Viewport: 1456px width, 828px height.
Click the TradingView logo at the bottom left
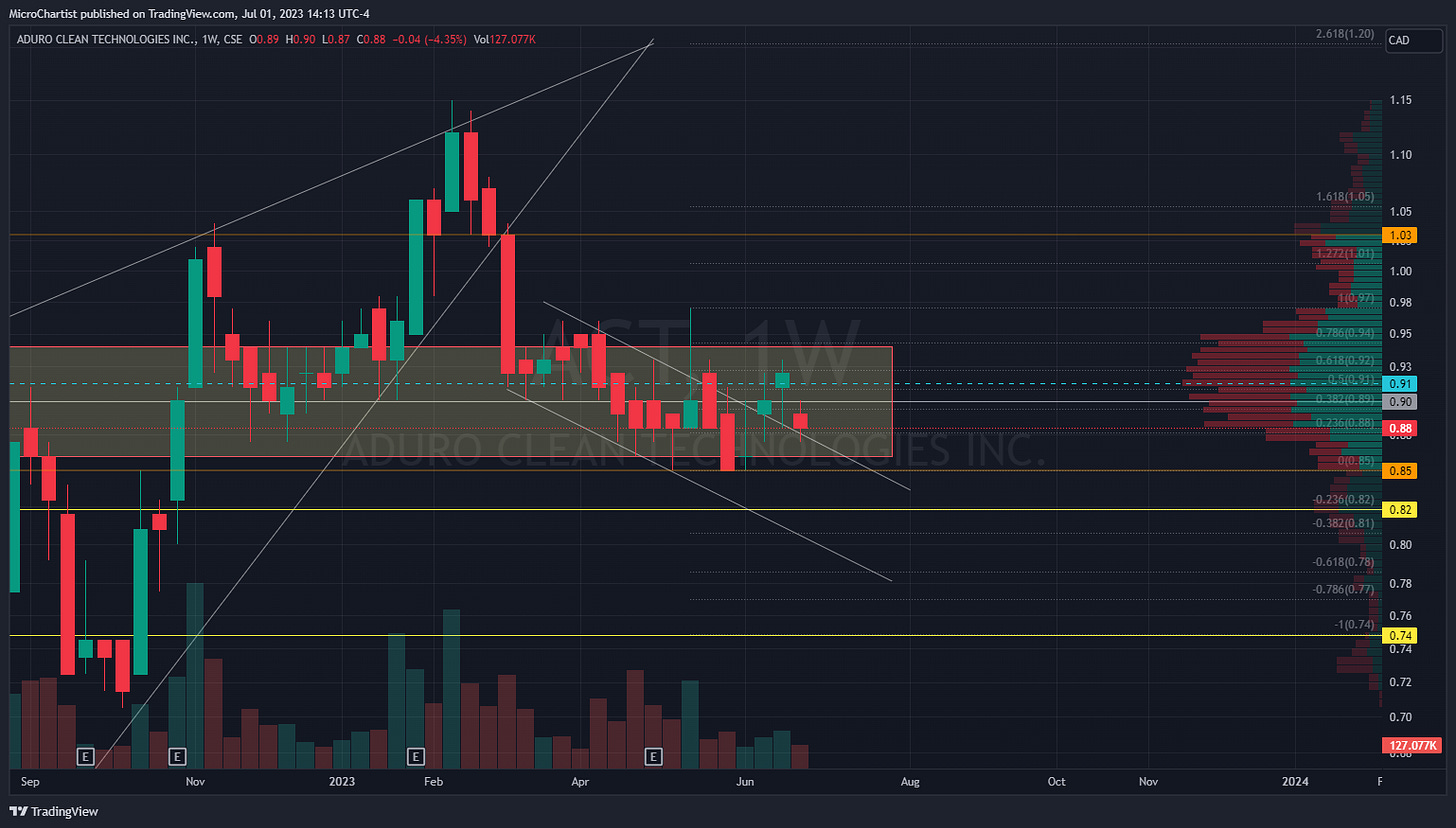click(54, 811)
